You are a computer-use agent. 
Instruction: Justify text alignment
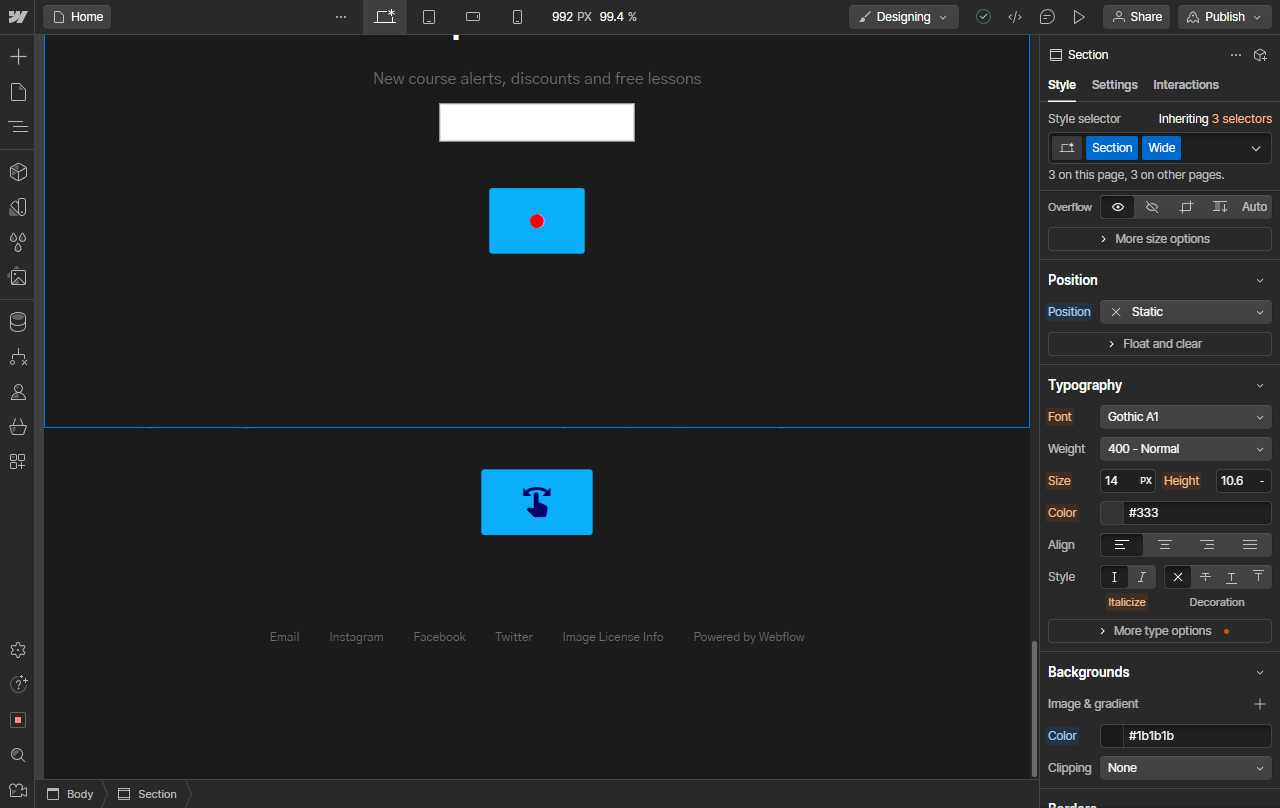click(1250, 545)
